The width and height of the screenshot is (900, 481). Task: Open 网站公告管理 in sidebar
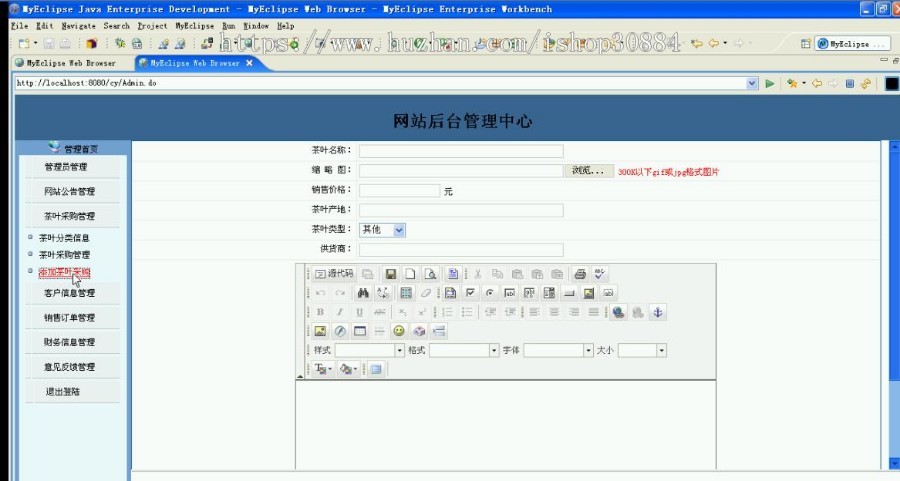click(69, 192)
